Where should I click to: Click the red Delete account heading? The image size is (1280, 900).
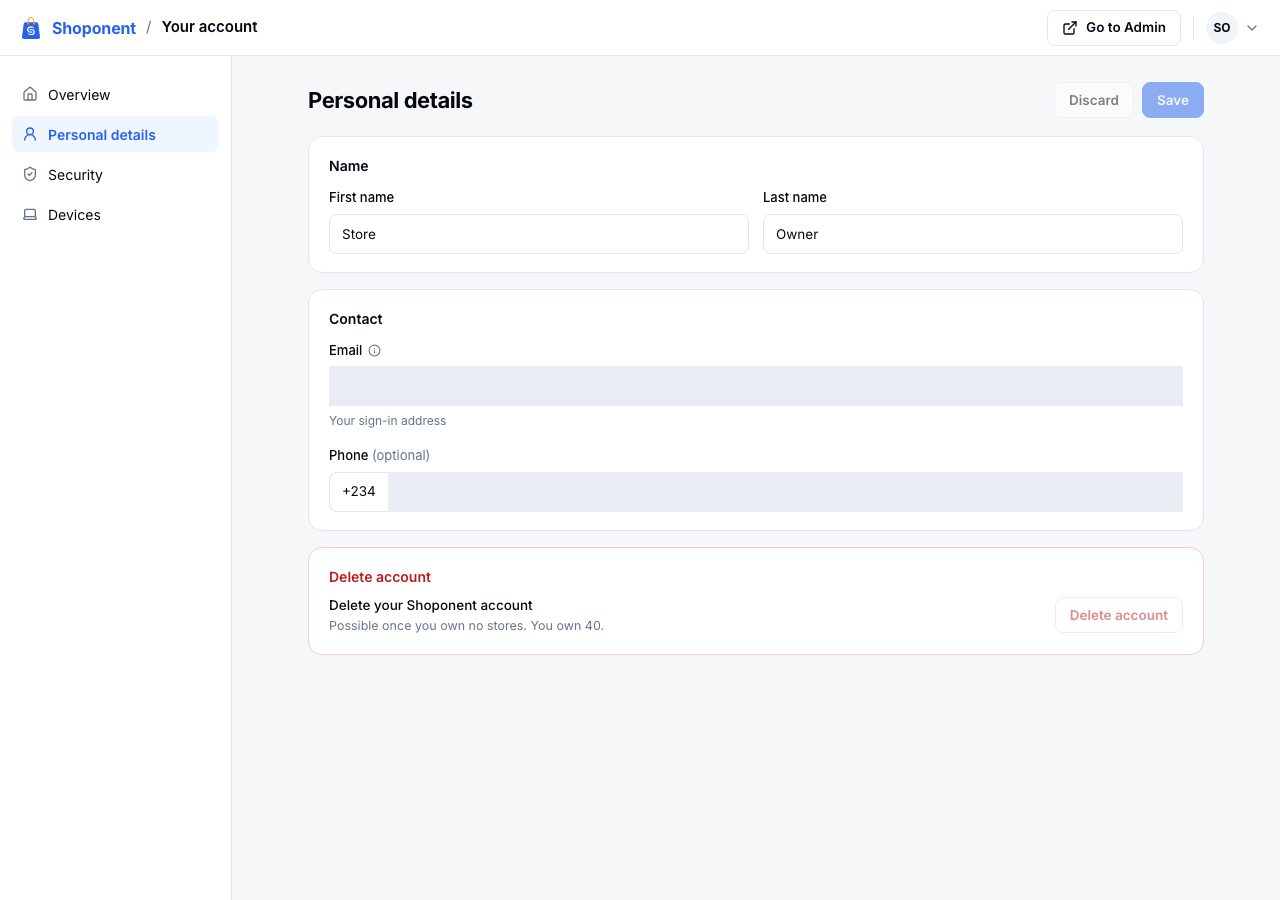pyautogui.click(x=380, y=577)
